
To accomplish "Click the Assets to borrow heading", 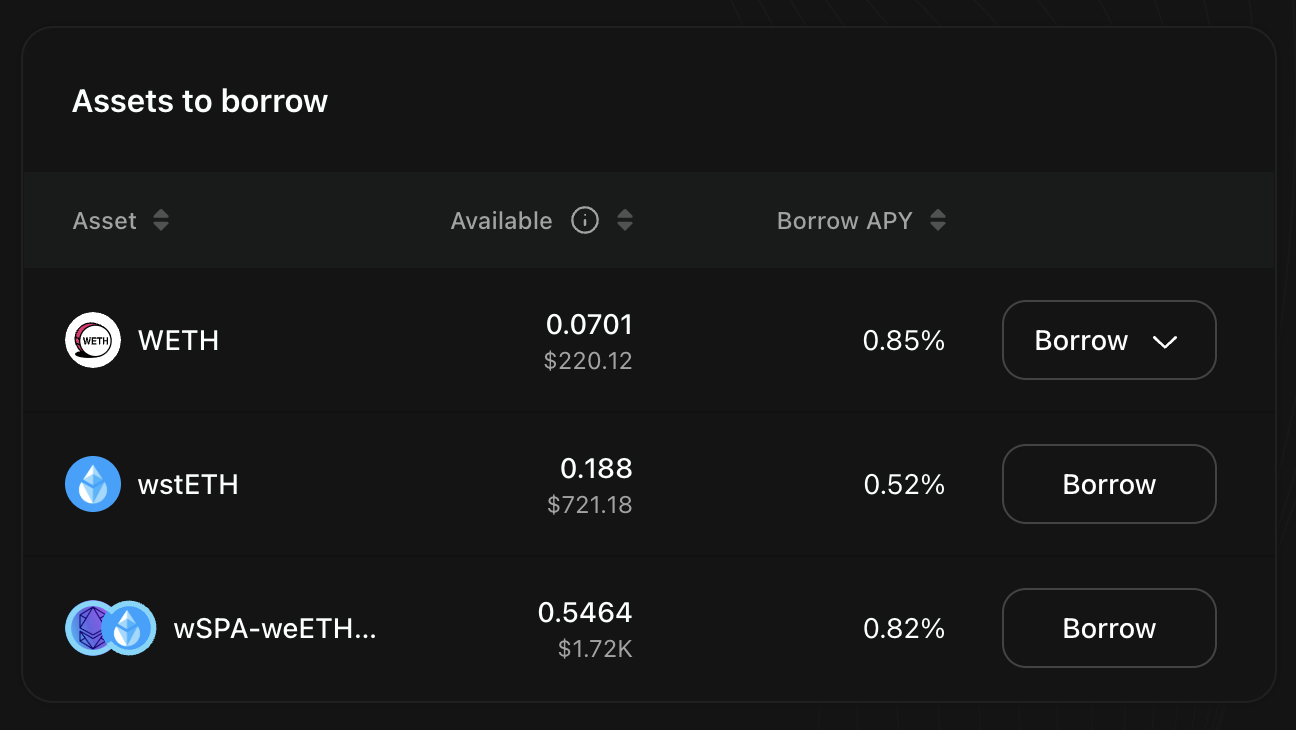I will pyautogui.click(x=200, y=101).
